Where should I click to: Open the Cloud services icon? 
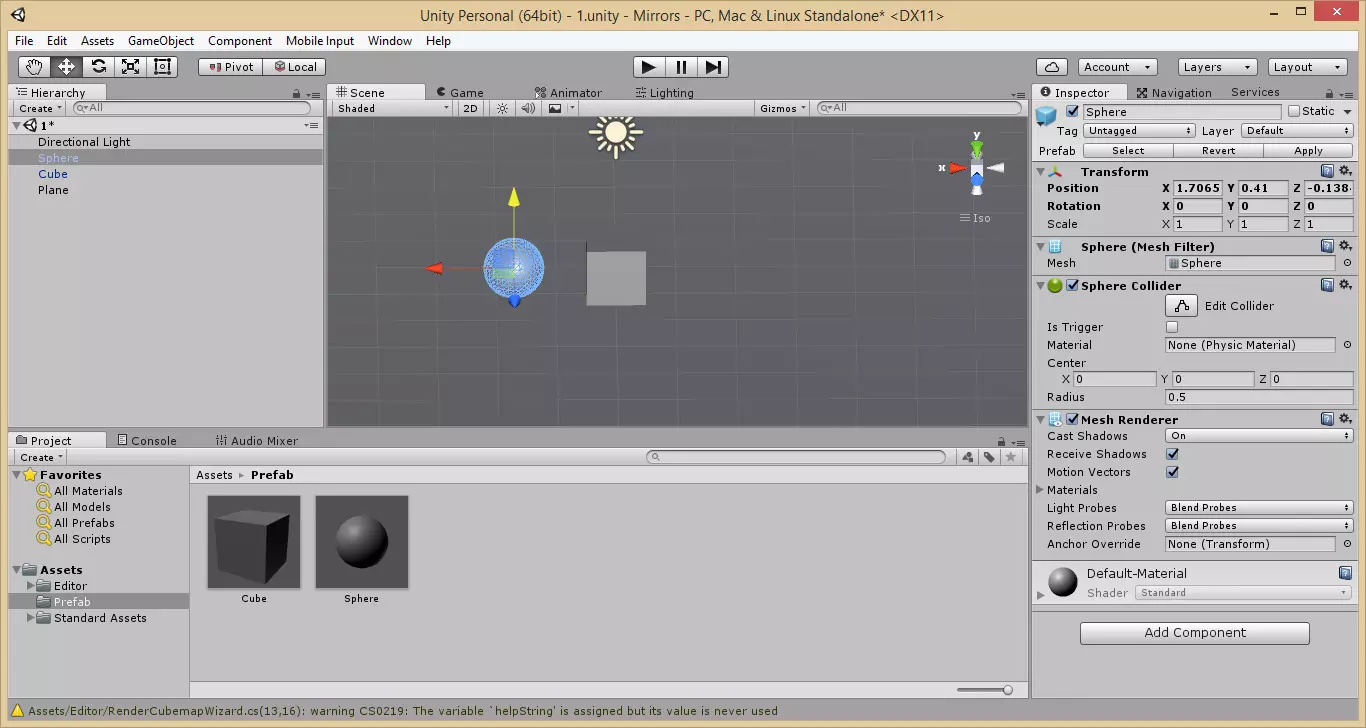[1051, 67]
